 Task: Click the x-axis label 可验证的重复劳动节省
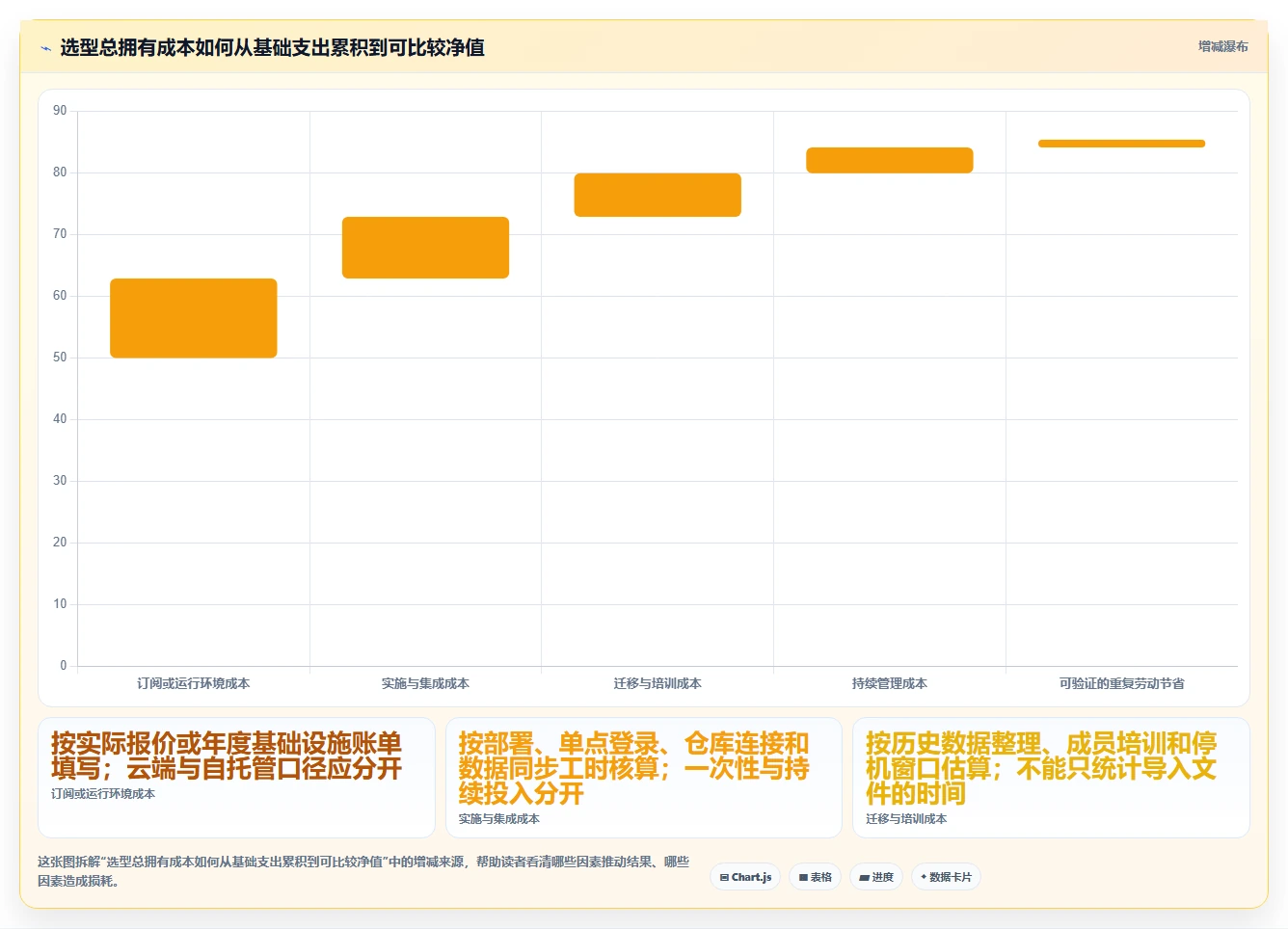pyautogui.click(x=1121, y=683)
